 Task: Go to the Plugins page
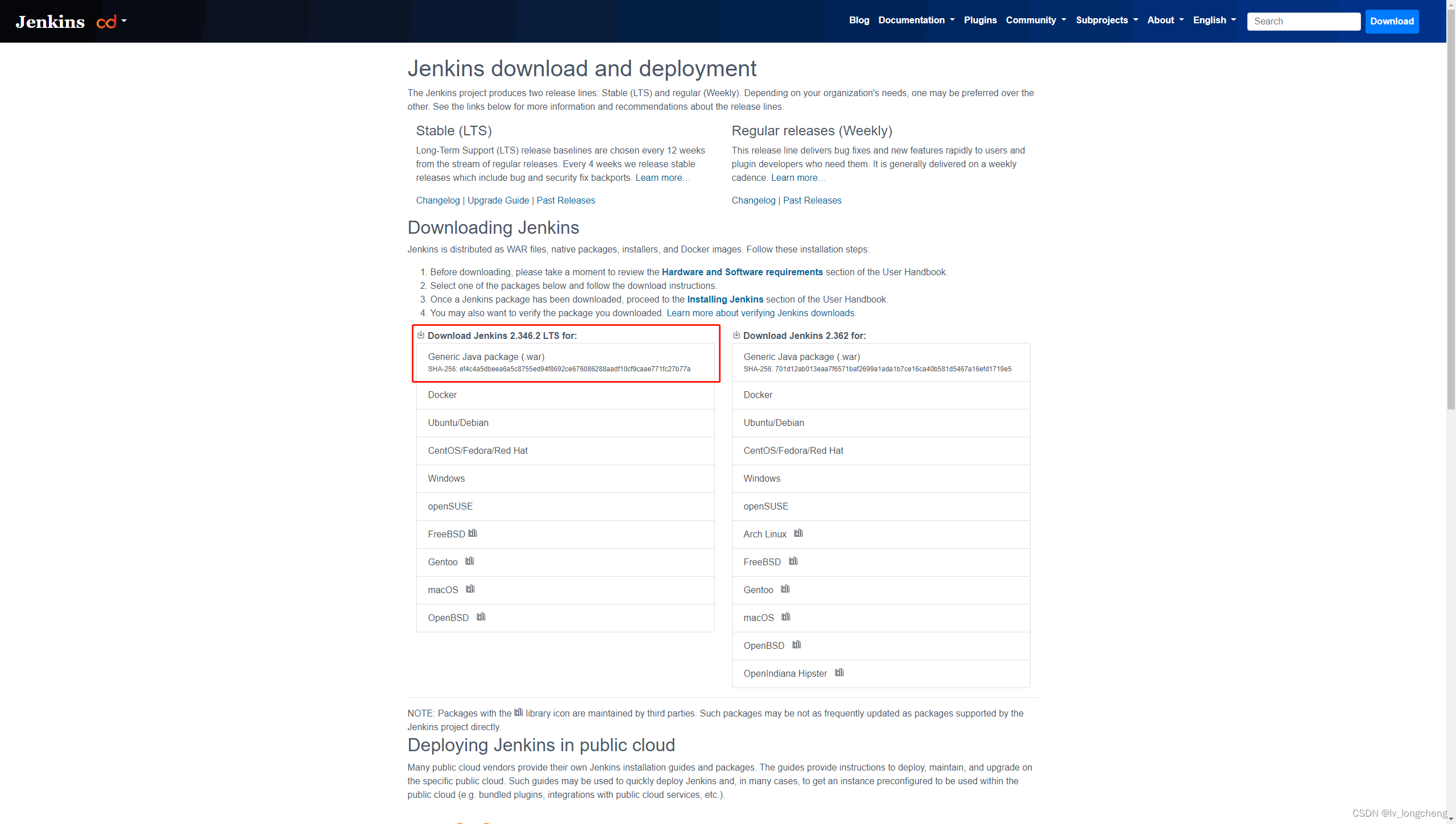[x=980, y=20]
